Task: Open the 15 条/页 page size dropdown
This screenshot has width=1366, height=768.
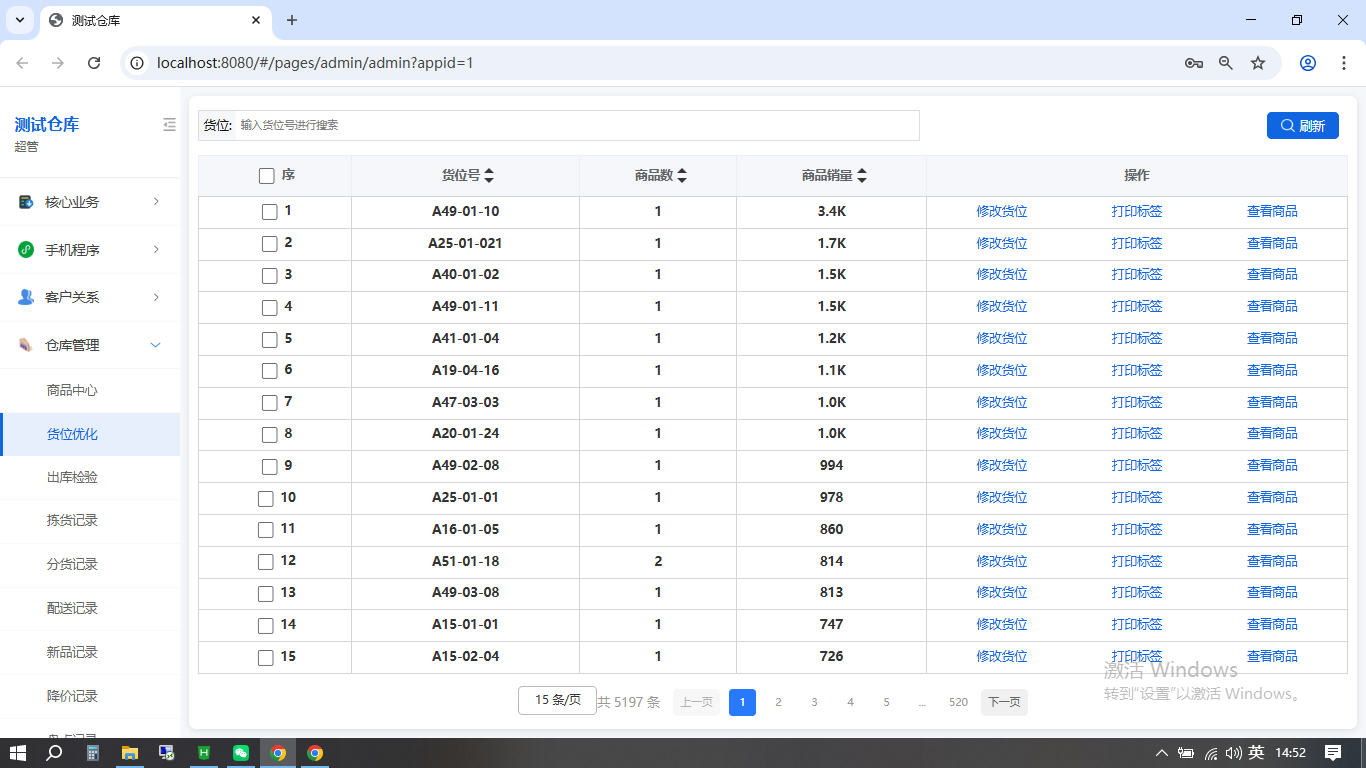Action: (557, 700)
